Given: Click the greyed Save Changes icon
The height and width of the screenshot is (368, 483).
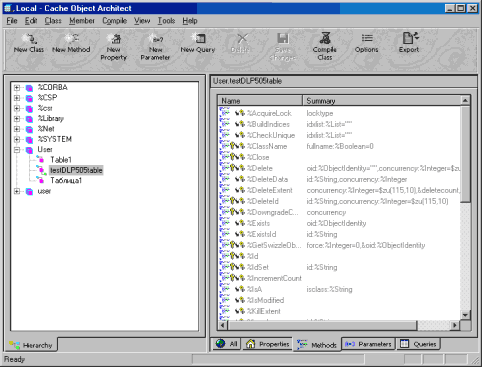Looking at the screenshot, I should point(283,39).
